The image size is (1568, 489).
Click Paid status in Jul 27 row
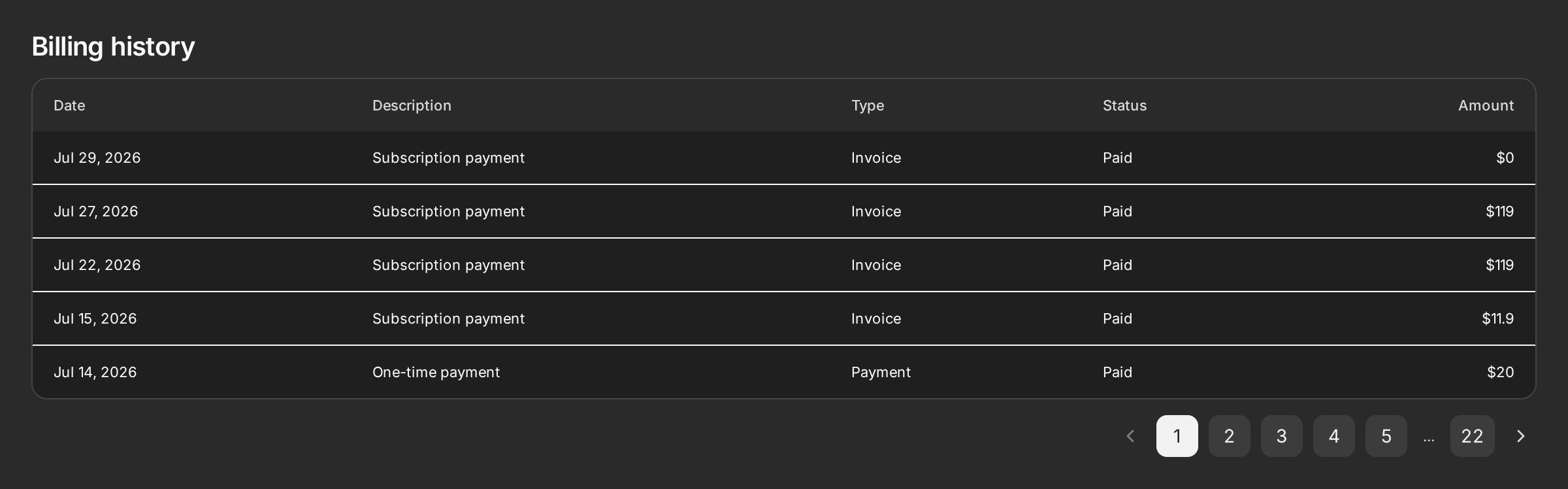click(x=1117, y=212)
